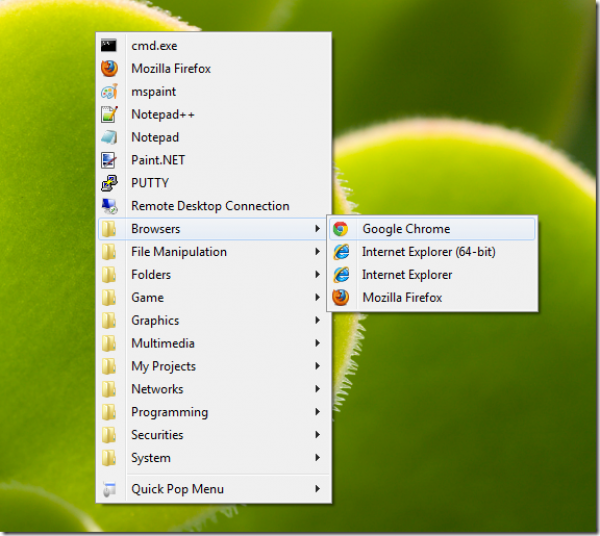Open the Quick Pop Menu label

[177, 489]
